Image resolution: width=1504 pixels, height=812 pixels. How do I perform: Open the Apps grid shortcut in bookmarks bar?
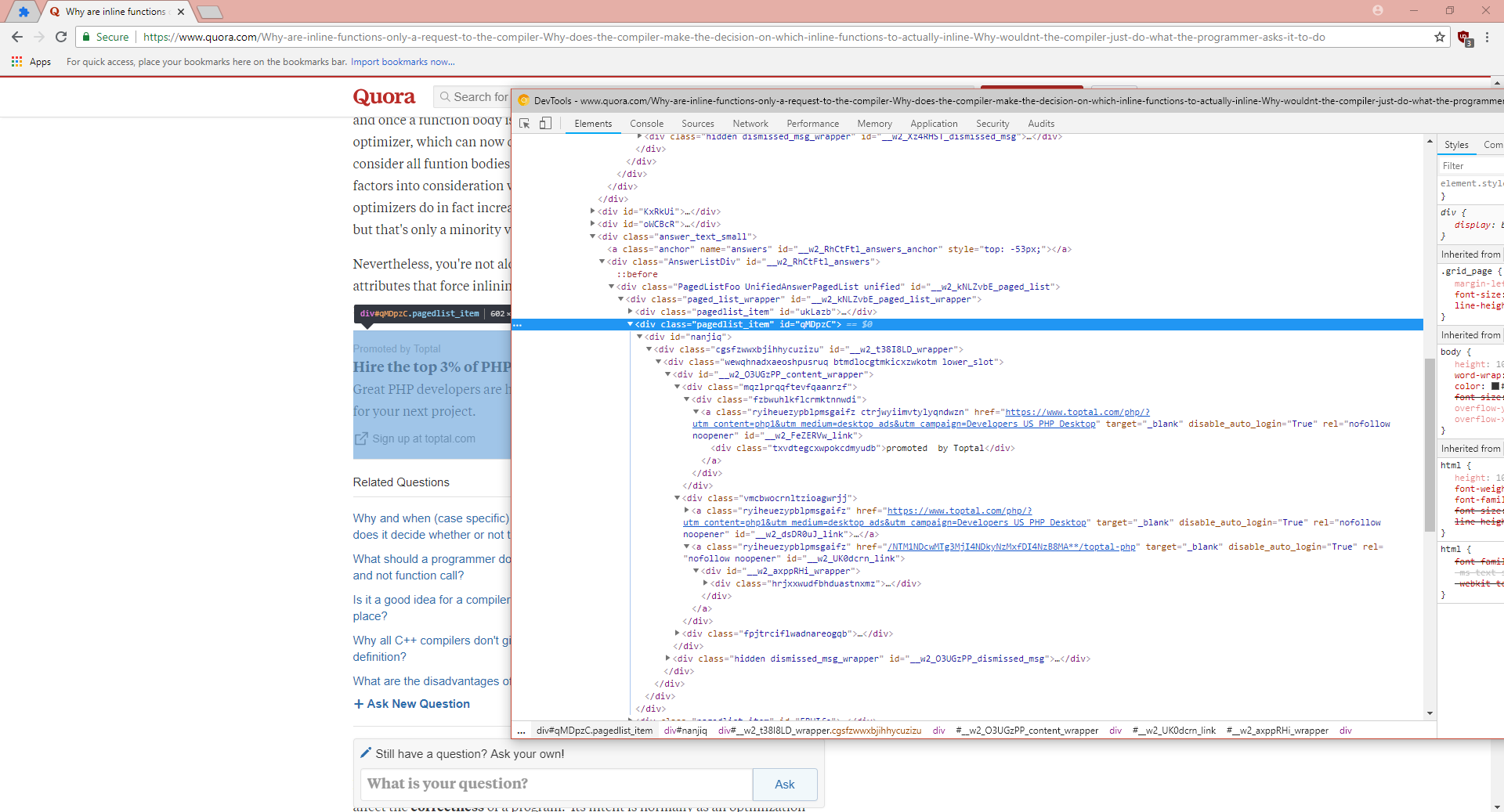pyautogui.click(x=31, y=62)
